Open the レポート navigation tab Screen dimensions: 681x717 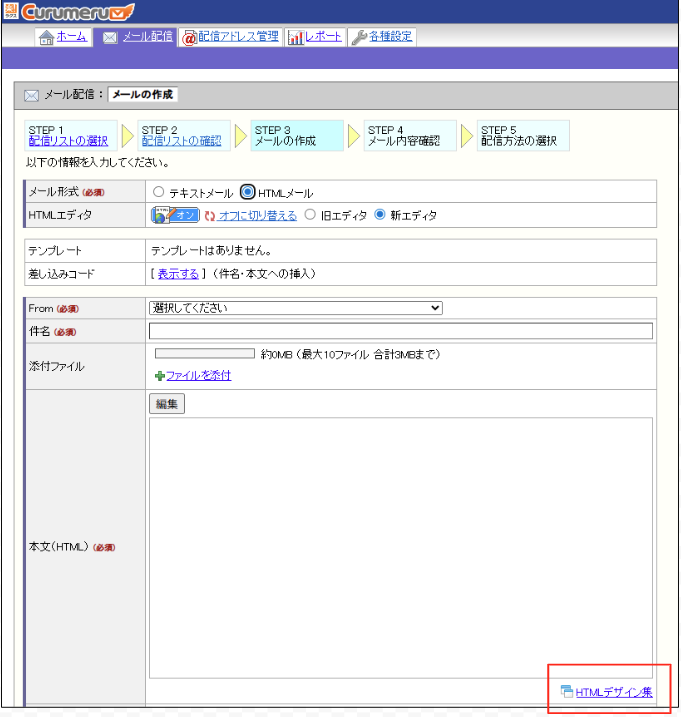[x=324, y=37]
